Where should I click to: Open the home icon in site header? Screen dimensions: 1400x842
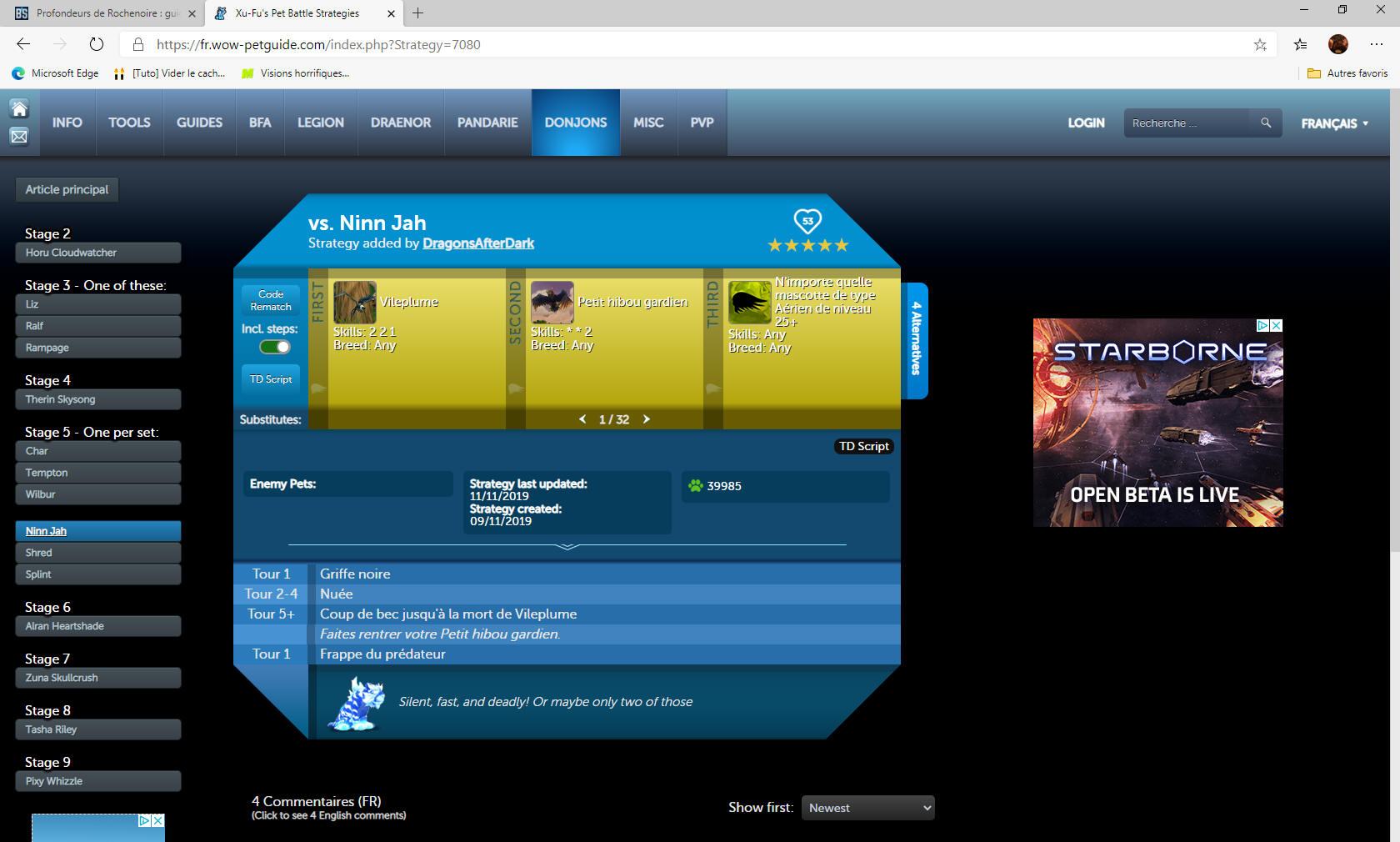pos(19,108)
